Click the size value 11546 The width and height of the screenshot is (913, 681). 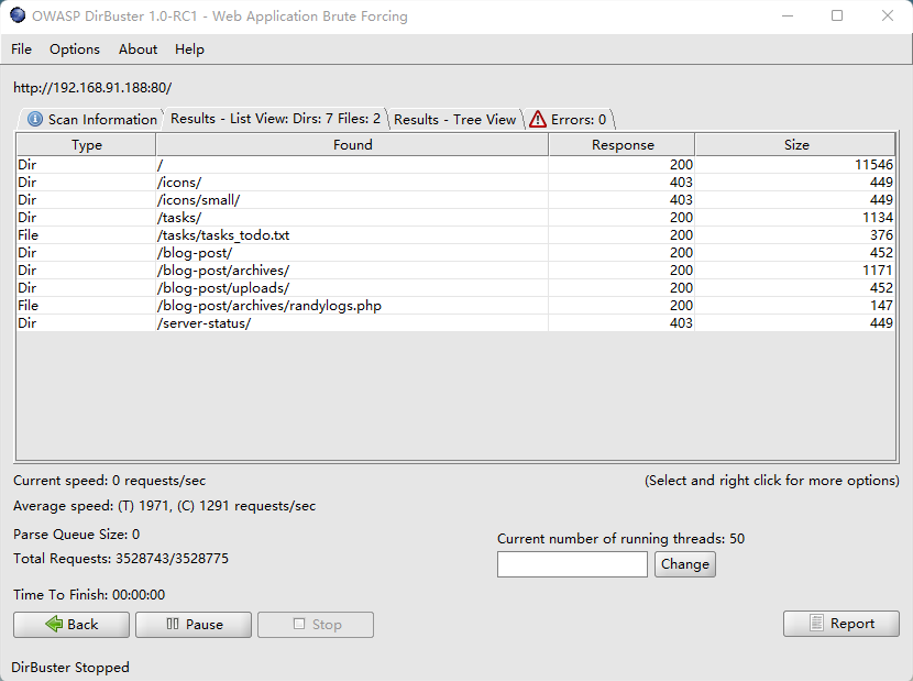[x=873, y=165]
